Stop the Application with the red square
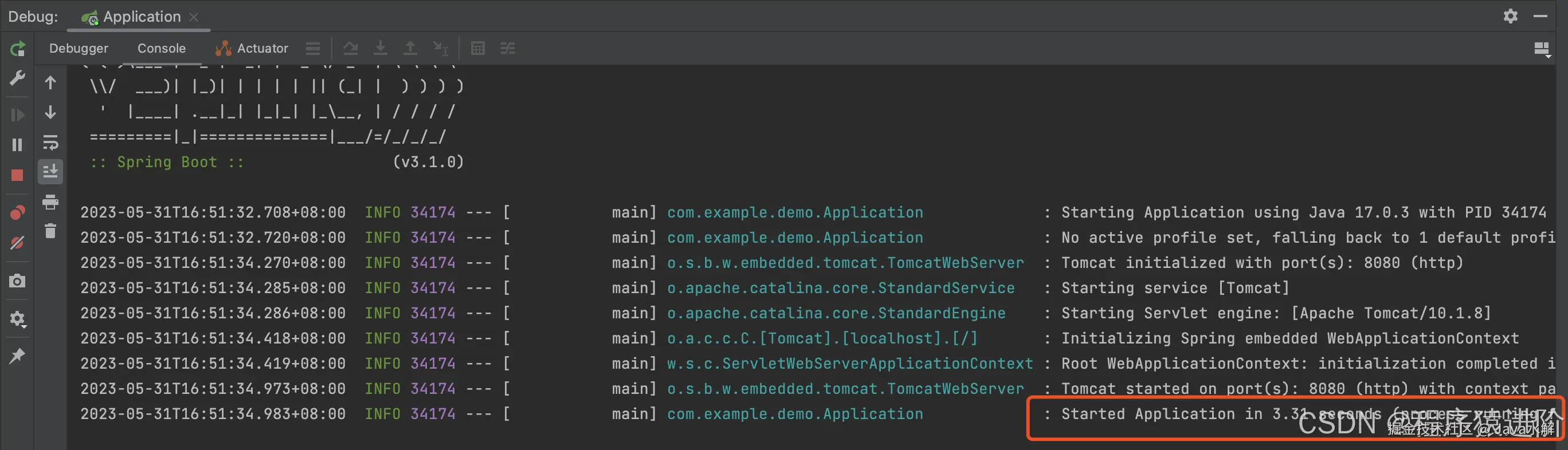Viewport: 1568px width, 450px height. 18,175
